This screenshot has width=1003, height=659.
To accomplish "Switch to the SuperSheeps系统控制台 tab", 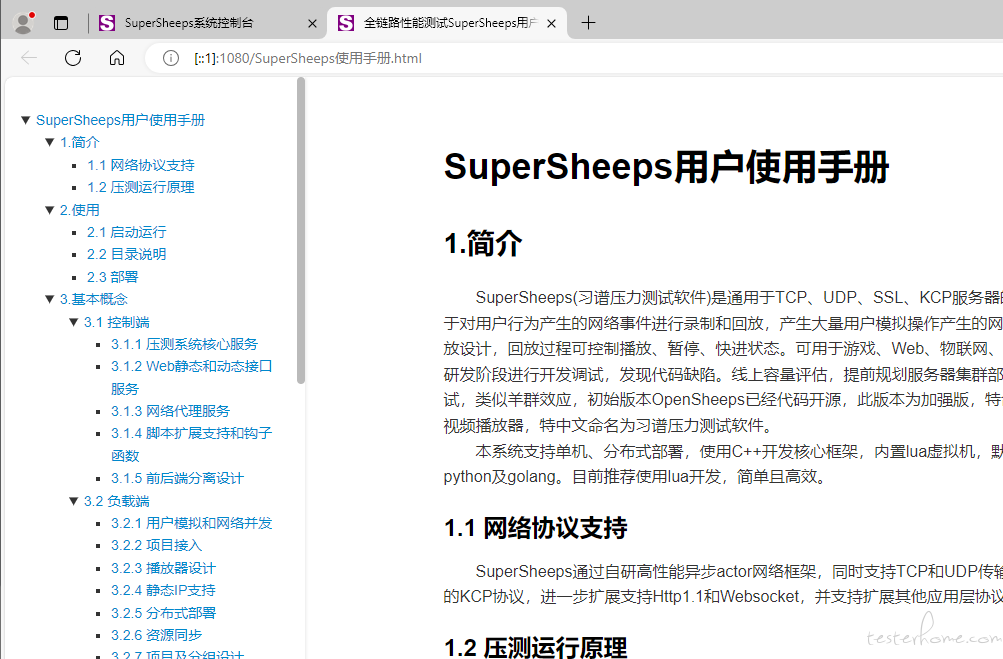I will coord(206,23).
